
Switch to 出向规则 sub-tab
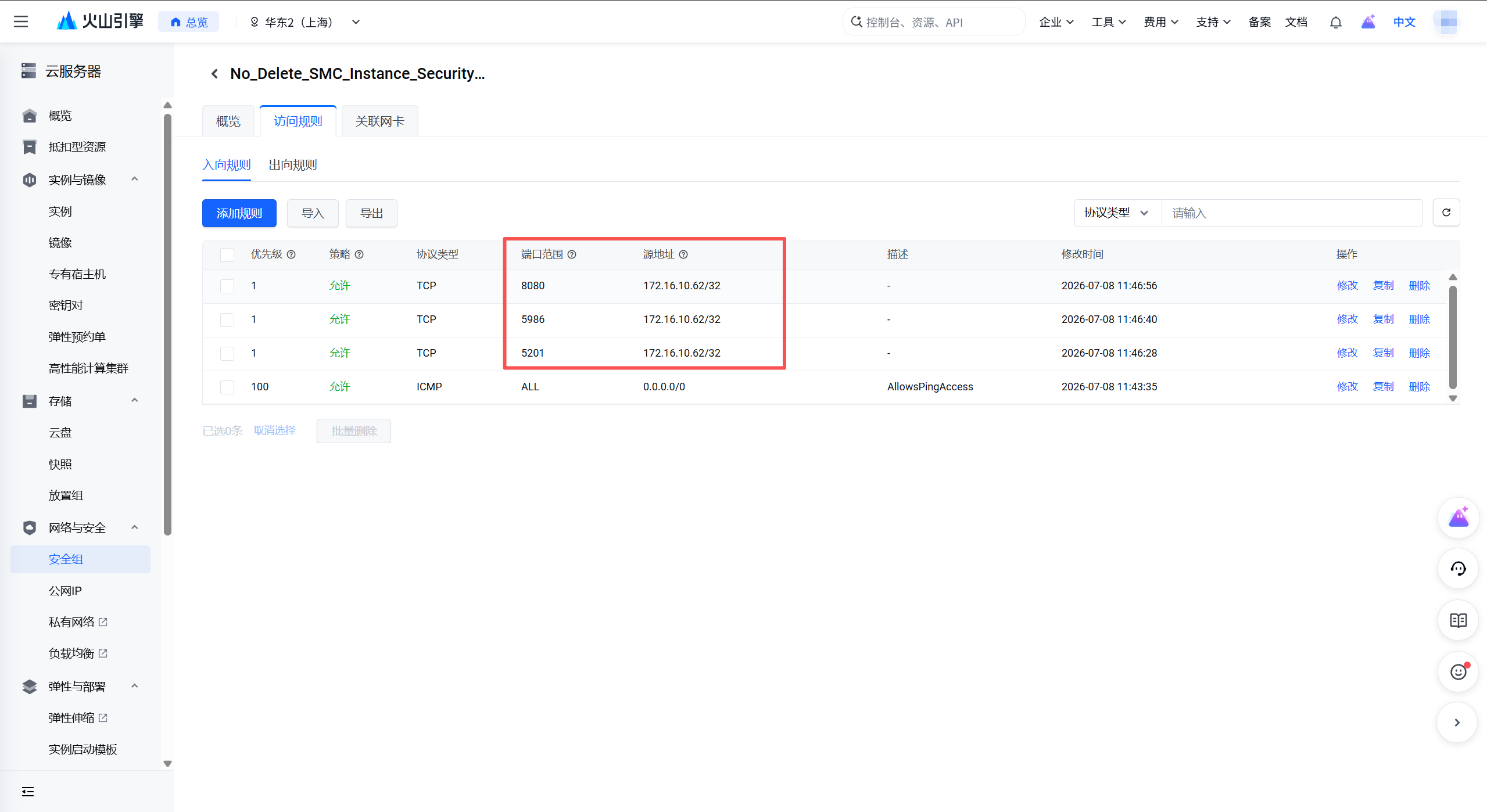(293, 165)
